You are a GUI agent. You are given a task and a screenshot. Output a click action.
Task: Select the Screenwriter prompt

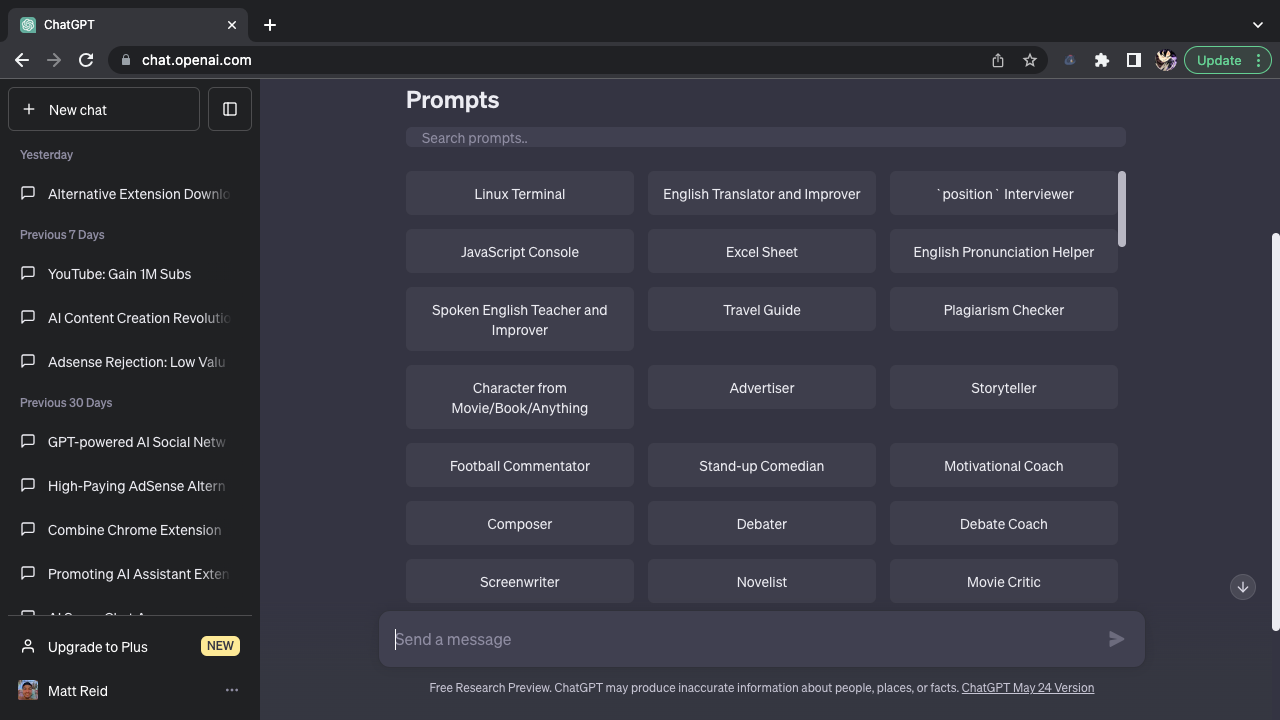click(x=520, y=581)
